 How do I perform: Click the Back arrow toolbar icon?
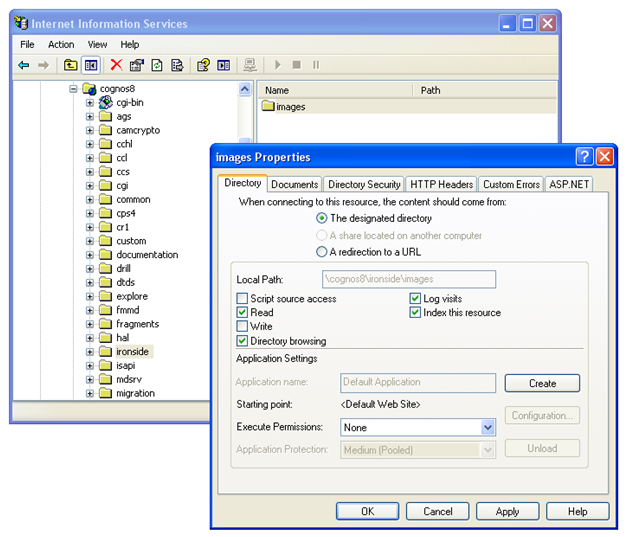tap(24, 65)
